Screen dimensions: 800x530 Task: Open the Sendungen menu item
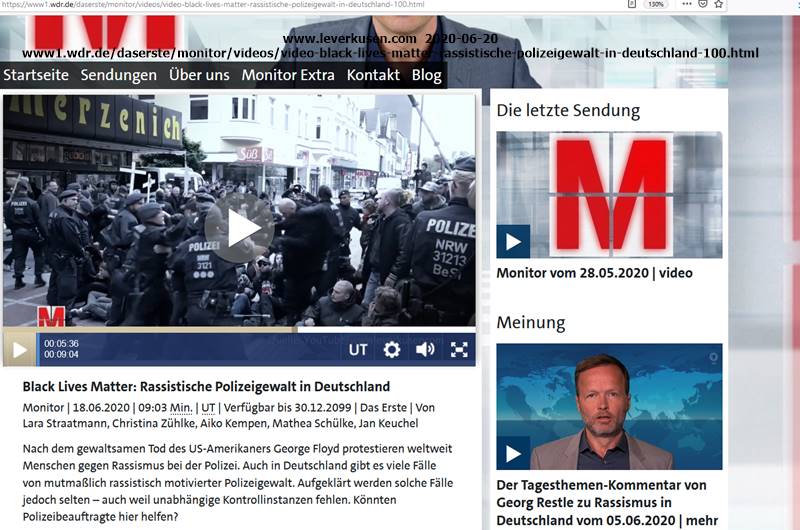click(118, 75)
